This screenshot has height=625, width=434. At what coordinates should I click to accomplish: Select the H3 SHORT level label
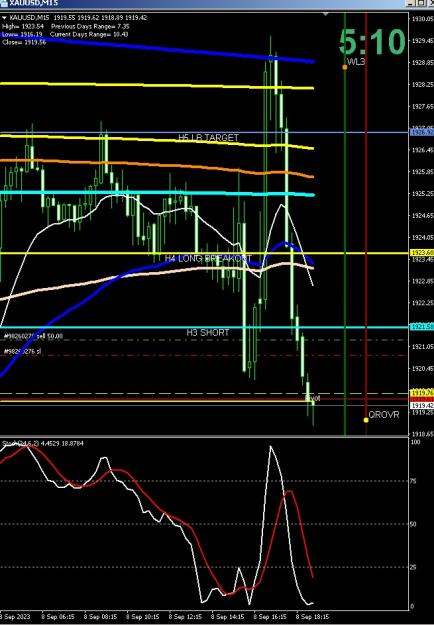tap(208, 332)
